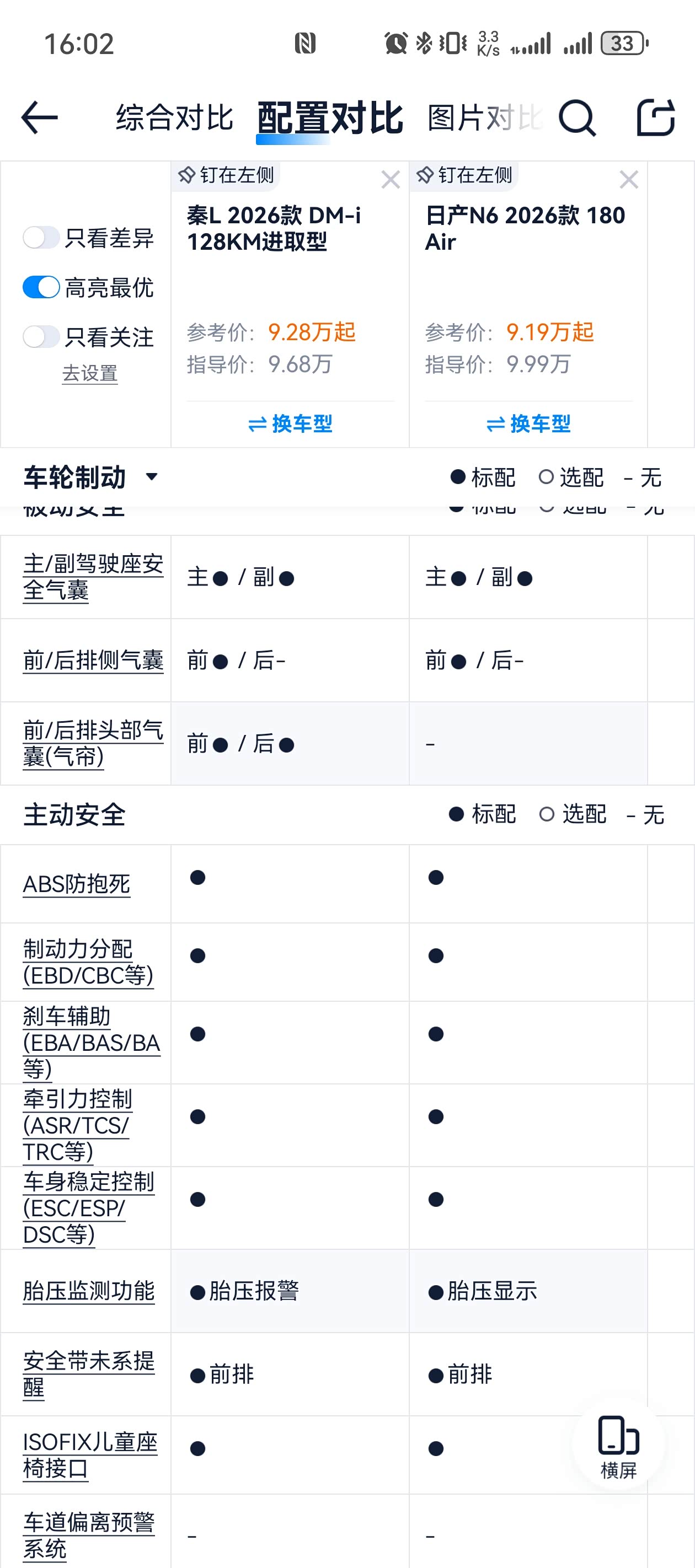Open the 去设置 link
This screenshot has height=1568, width=695.
click(89, 373)
